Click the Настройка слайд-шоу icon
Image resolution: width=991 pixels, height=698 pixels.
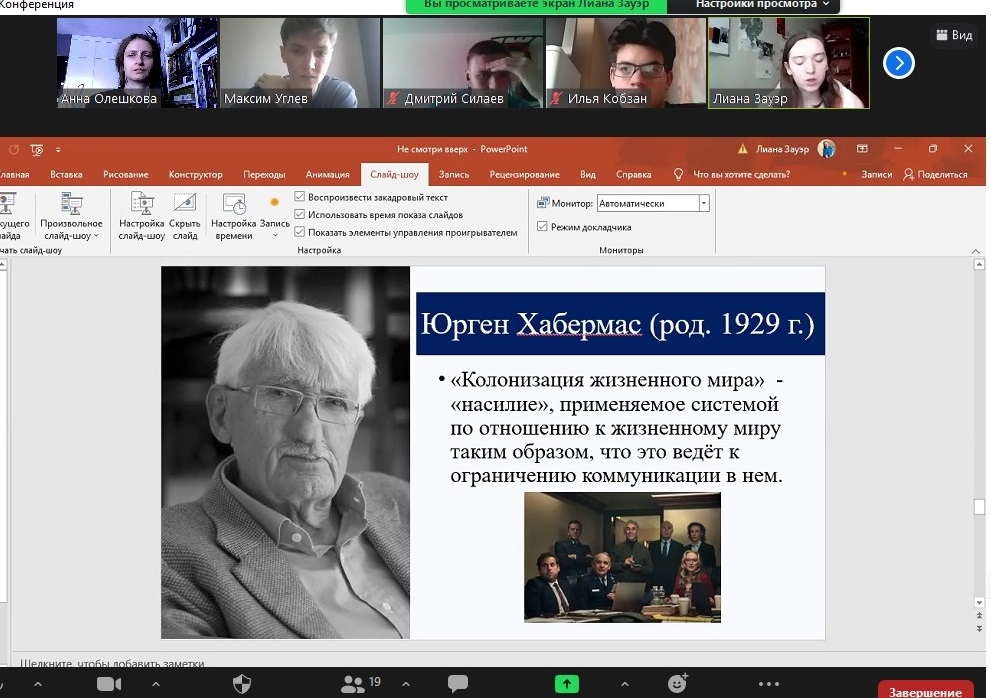pos(141,215)
